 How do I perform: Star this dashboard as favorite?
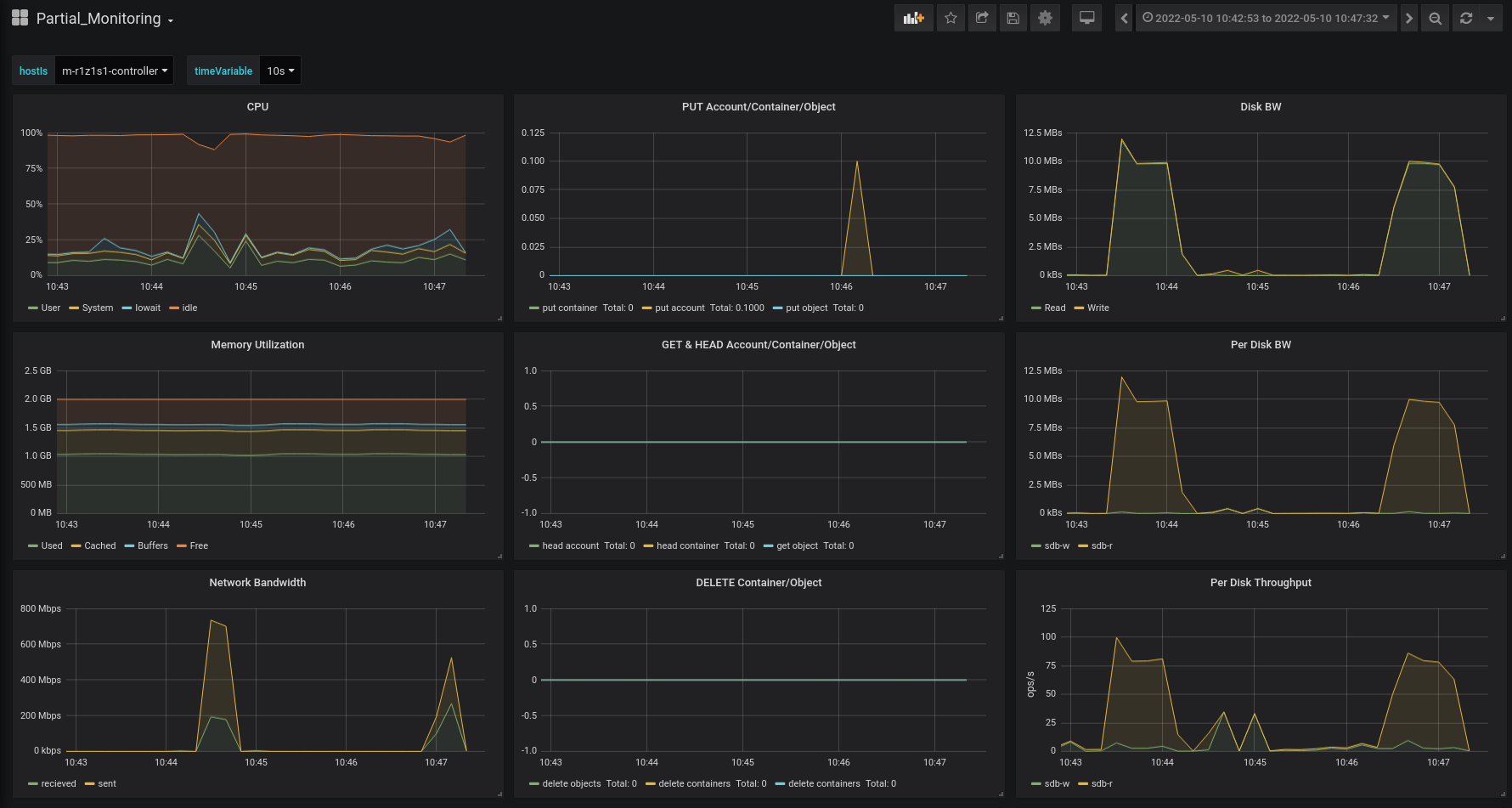pyautogui.click(x=951, y=18)
